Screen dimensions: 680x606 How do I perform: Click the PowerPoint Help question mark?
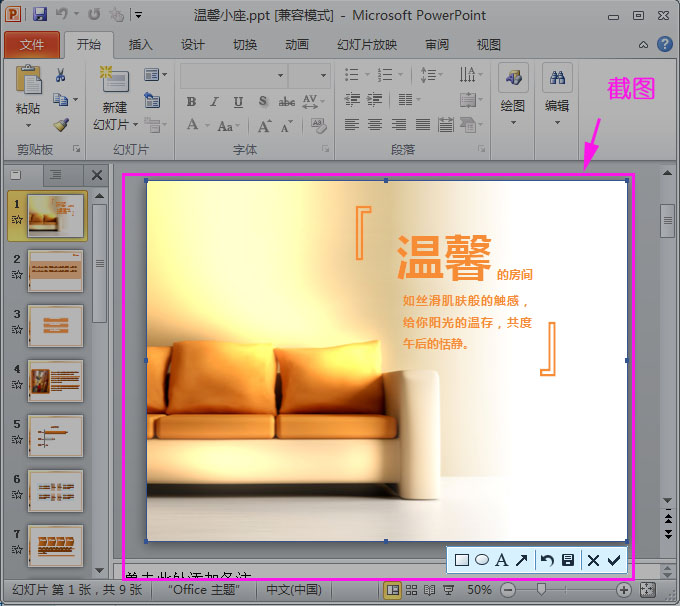pos(664,44)
